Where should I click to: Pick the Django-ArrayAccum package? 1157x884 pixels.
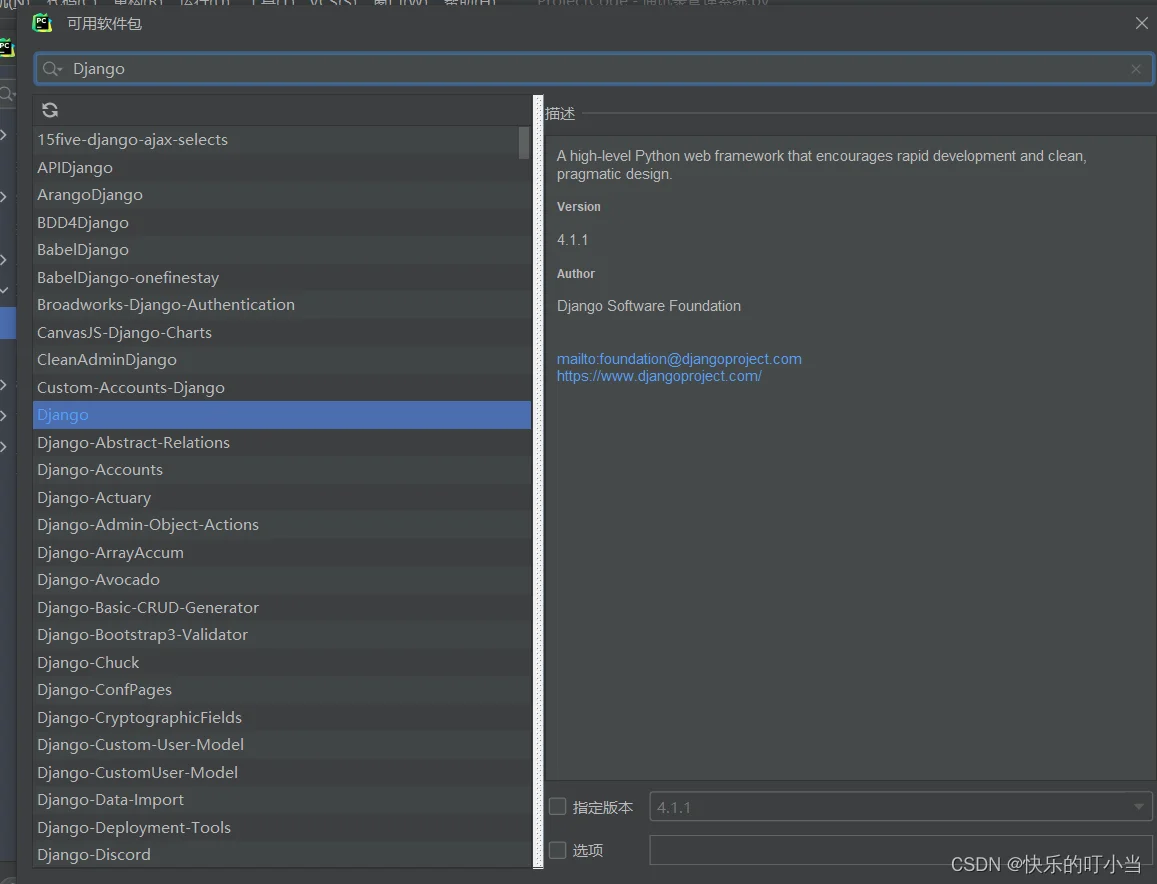click(x=282, y=552)
